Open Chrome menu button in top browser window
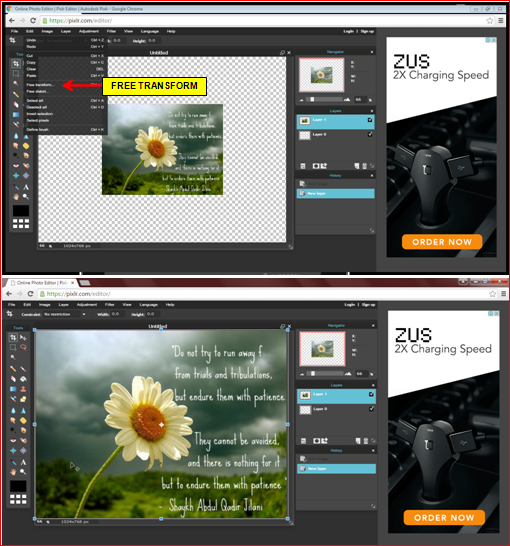This screenshot has height=546, width=510. pyautogui.click(x=501, y=21)
